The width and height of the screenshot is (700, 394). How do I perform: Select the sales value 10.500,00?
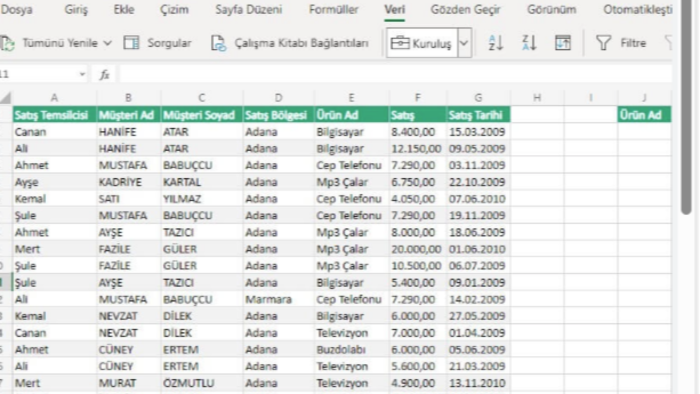(418, 265)
